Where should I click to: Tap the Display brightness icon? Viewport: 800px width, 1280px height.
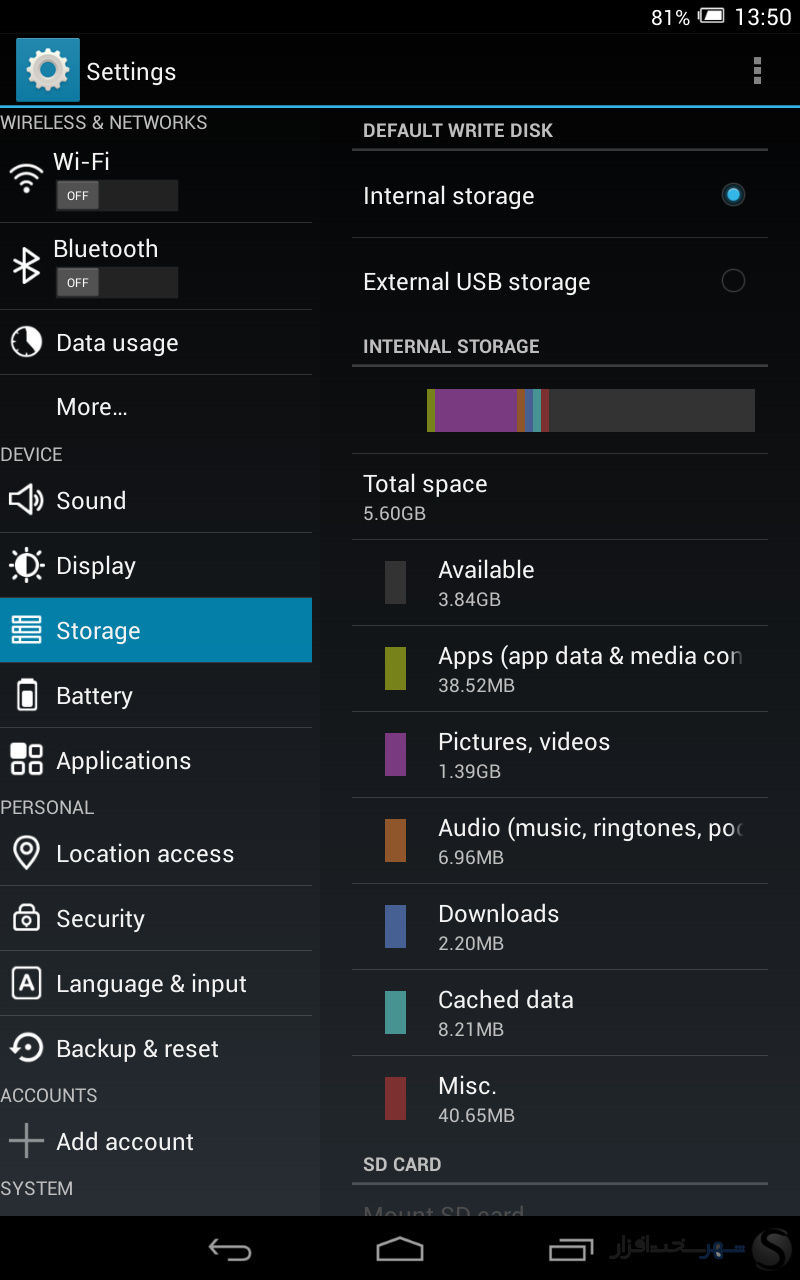(26, 565)
